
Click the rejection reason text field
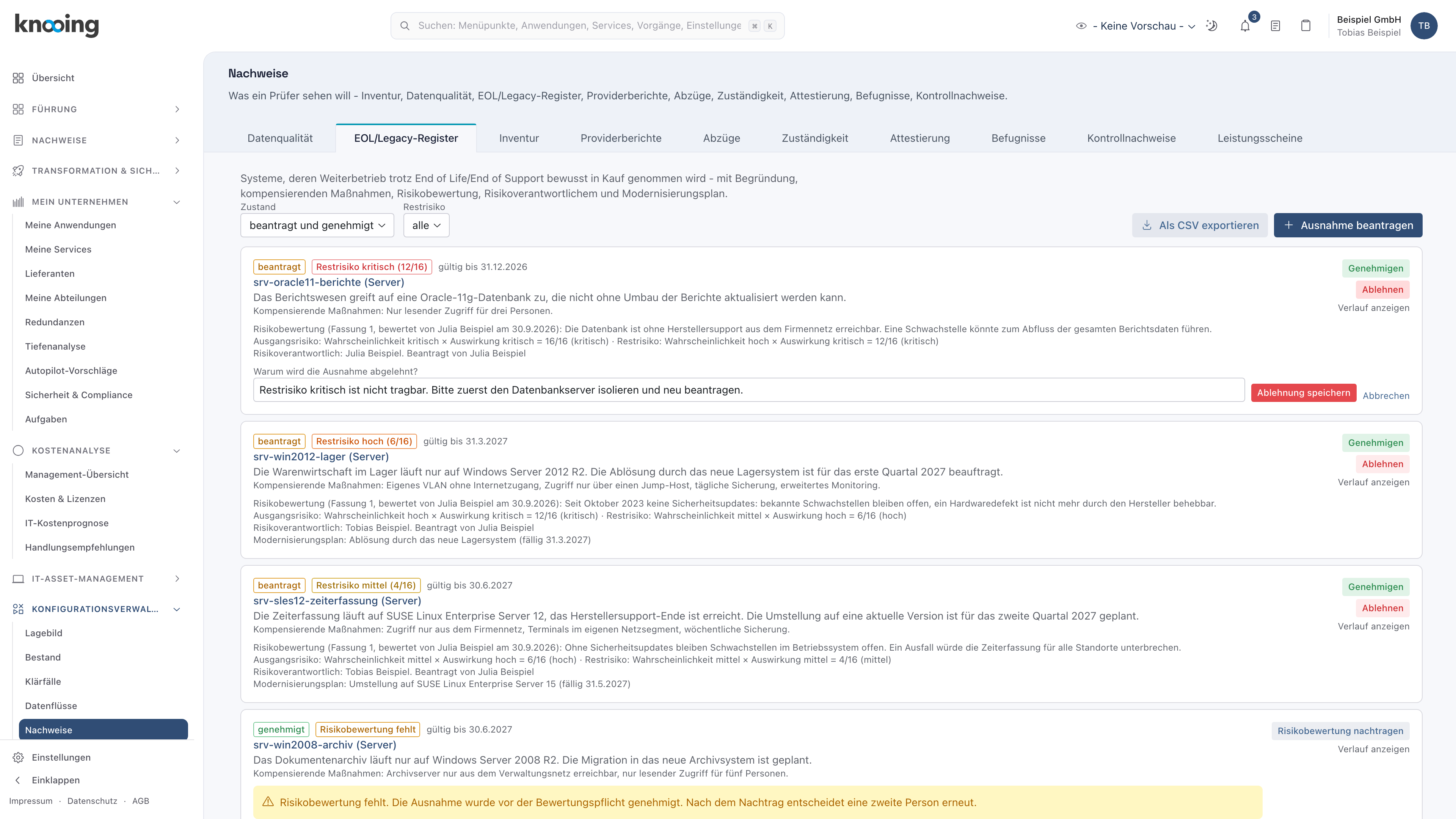[x=748, y=390]
